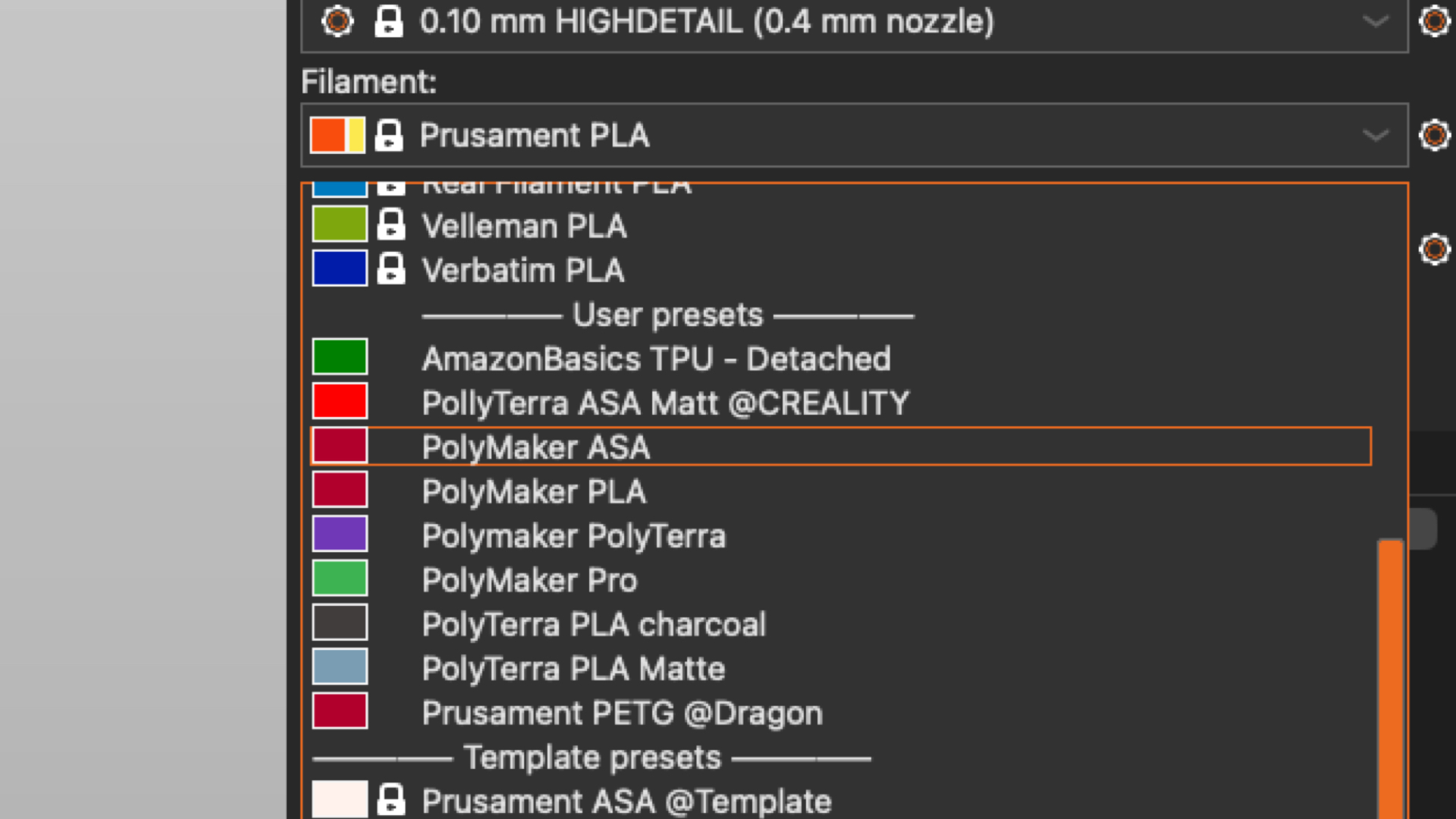
Task: Click the lock icon on Verbatim PLA row
Action: click(391, 269)
